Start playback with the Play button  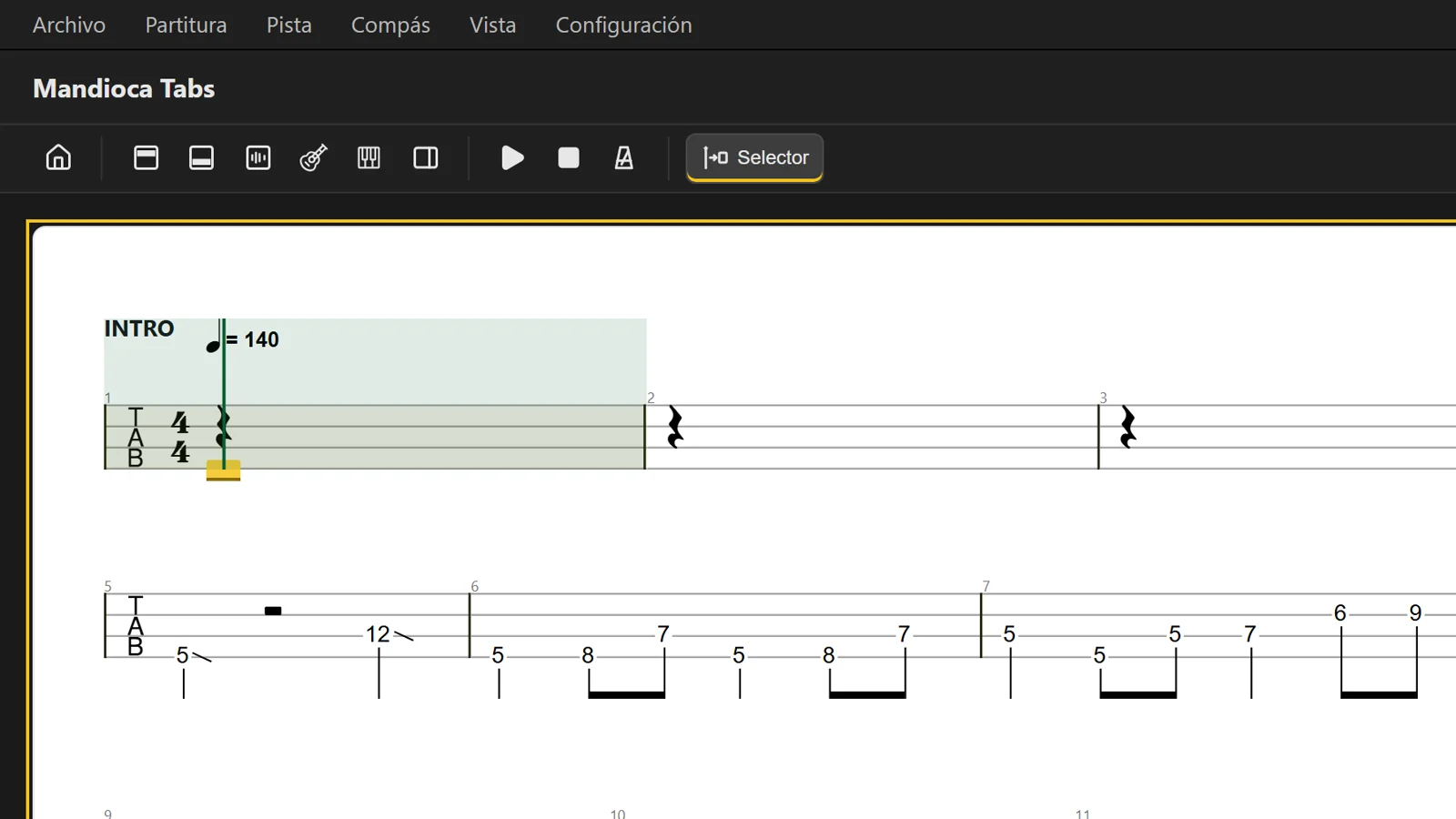pos(512,157)
